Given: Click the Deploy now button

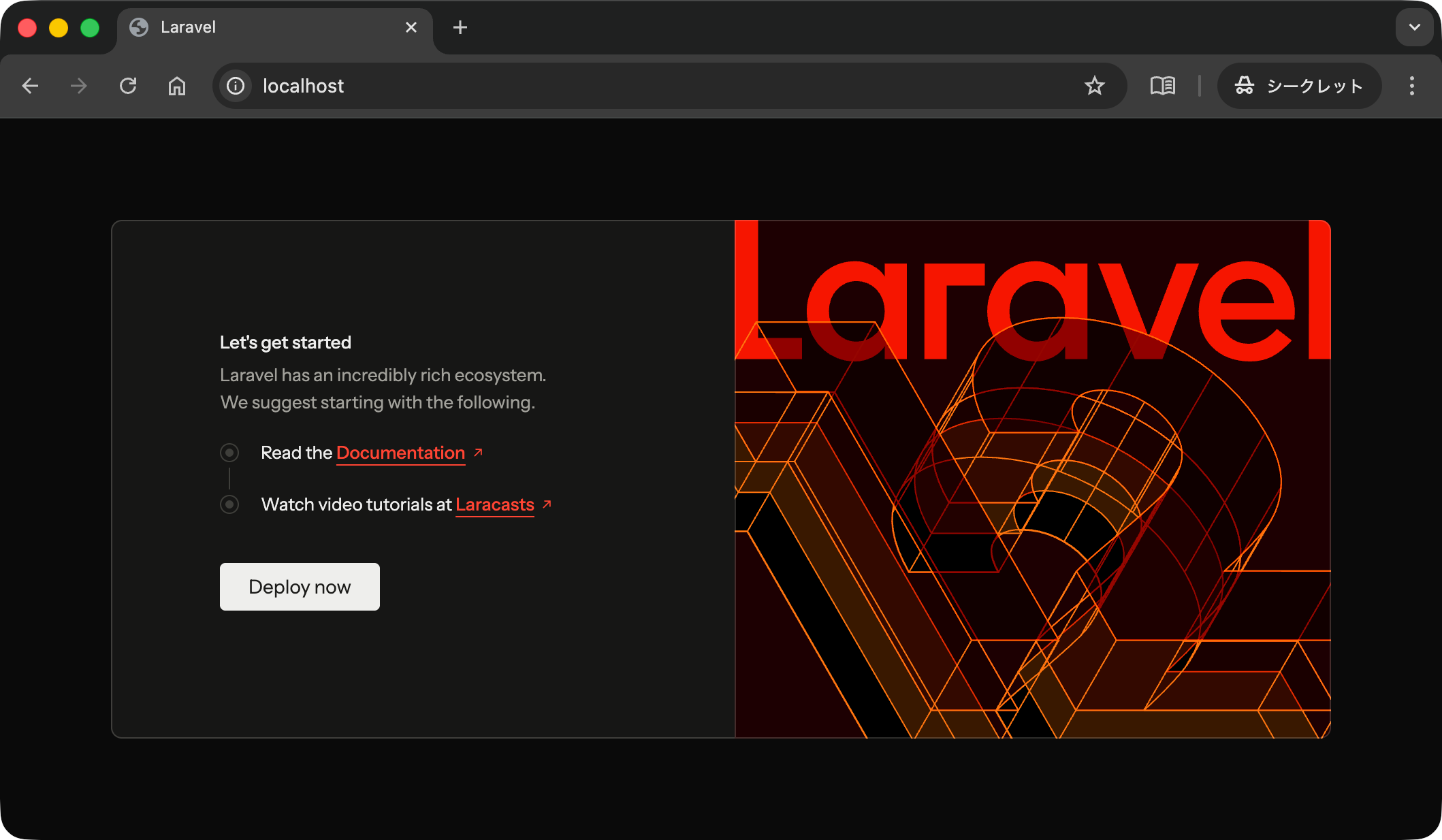Looking at the screenshot, I should coord(299,586).
